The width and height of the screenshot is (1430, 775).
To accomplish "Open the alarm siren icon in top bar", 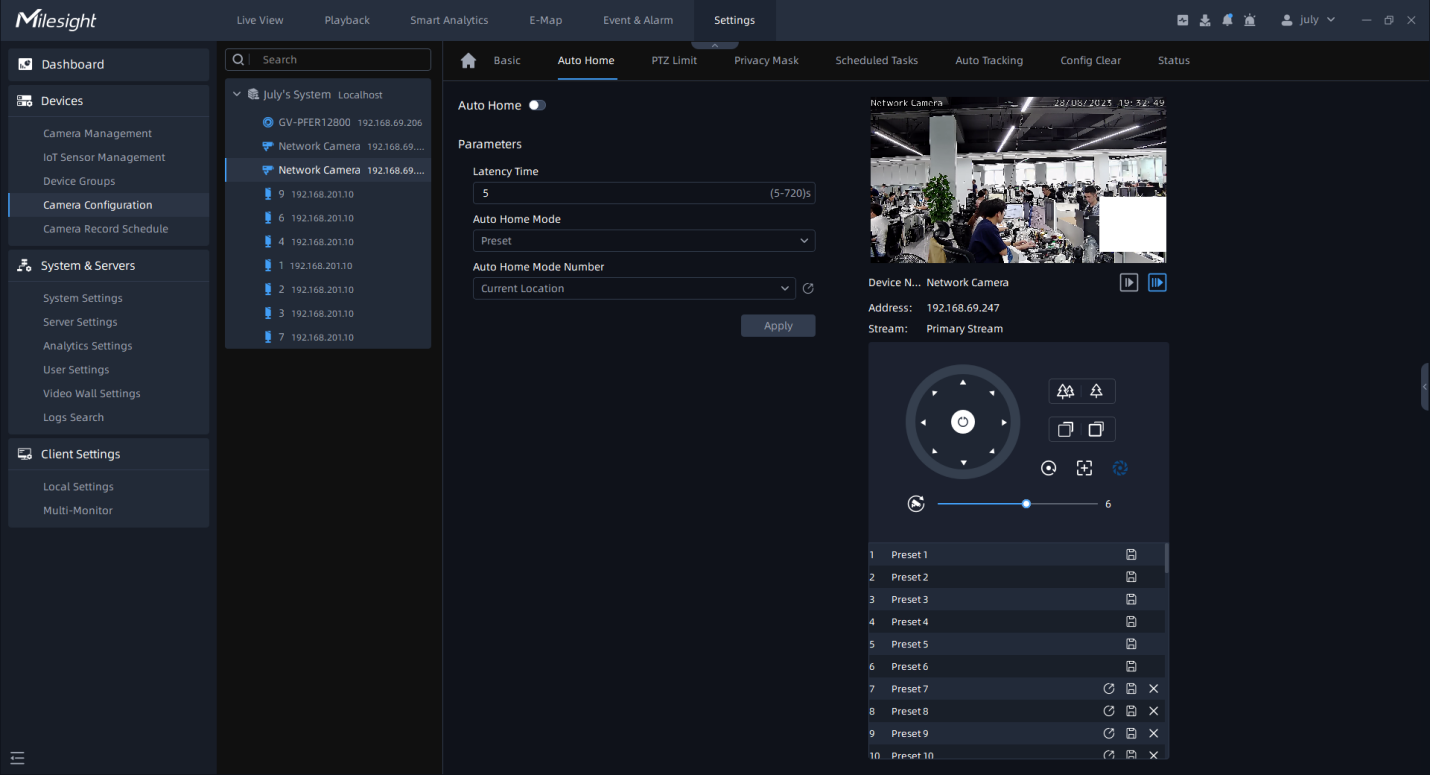I will click(1249, 20).
